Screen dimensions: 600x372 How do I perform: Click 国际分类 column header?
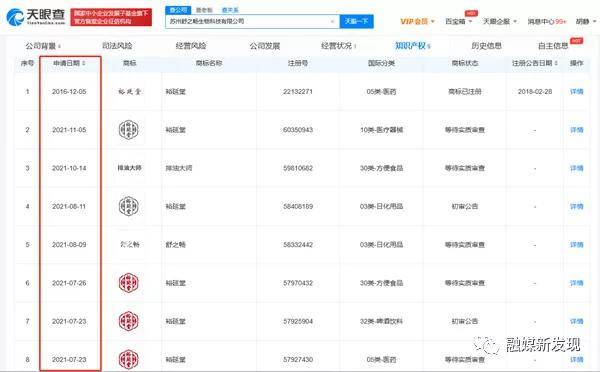tap(381, 63)
